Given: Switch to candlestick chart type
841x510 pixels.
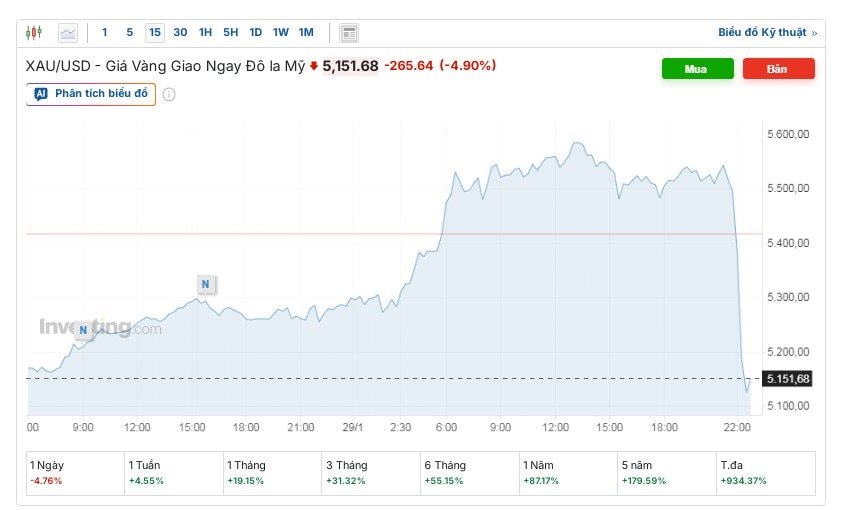Looking at the screenshot, I should (x=34, y=33).
